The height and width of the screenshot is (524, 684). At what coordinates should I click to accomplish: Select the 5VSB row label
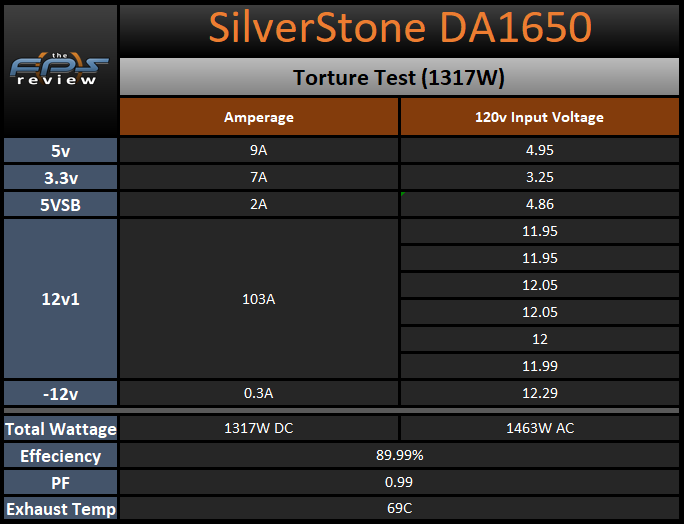[61, 204]
